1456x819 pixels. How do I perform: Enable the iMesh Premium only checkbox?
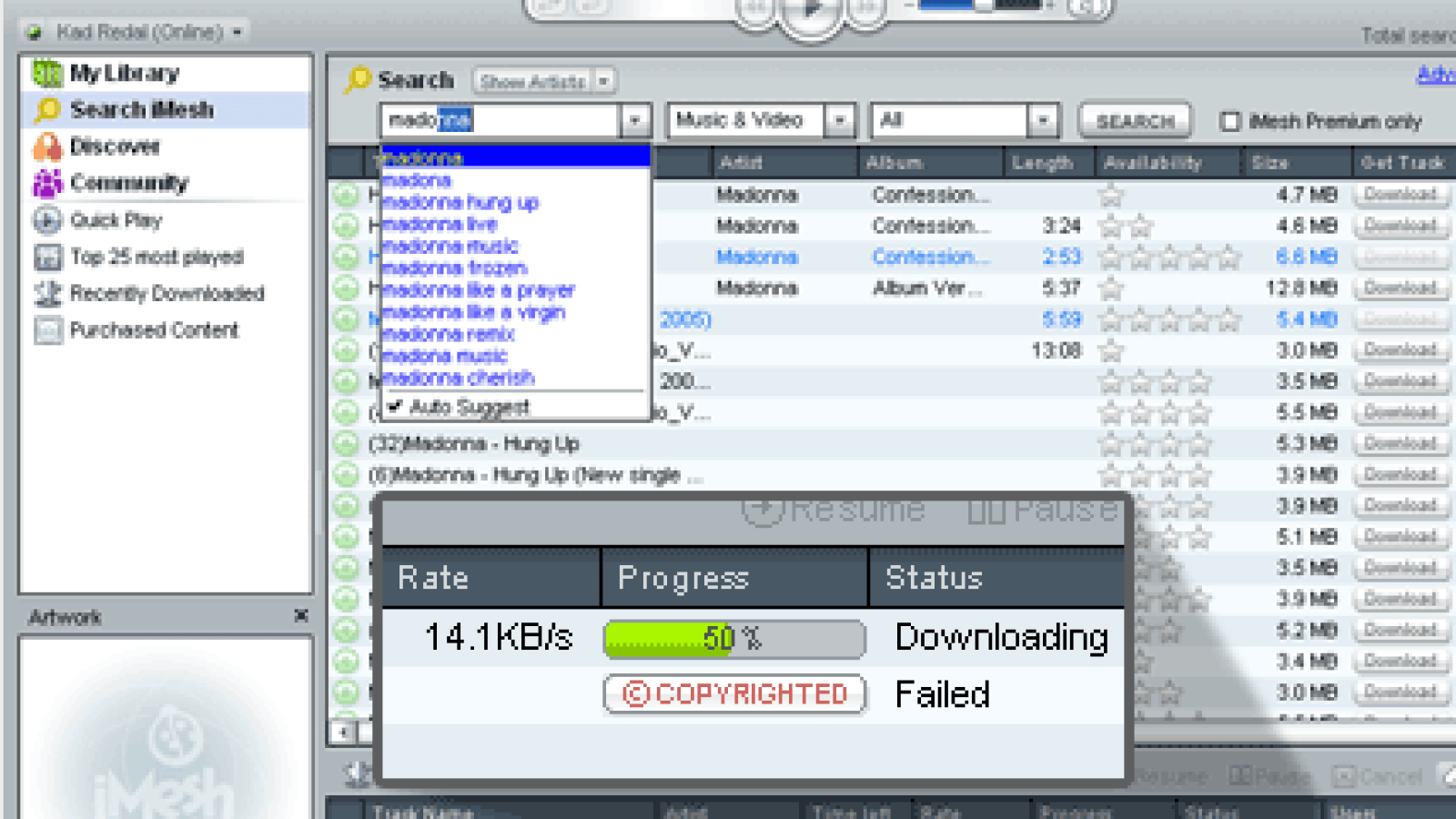coord(1229,121)
